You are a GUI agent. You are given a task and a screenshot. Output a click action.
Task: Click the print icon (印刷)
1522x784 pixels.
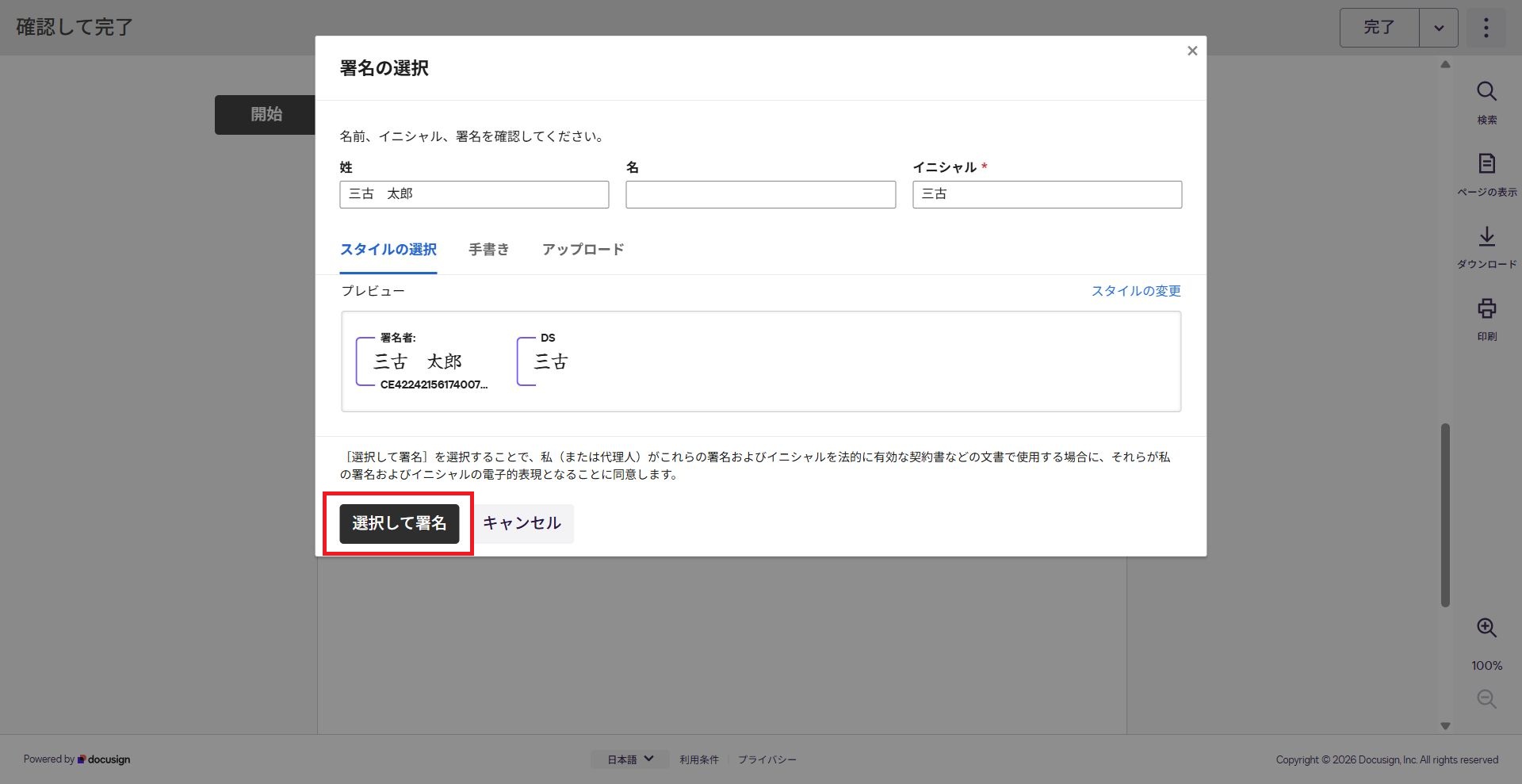point(1486,308)
